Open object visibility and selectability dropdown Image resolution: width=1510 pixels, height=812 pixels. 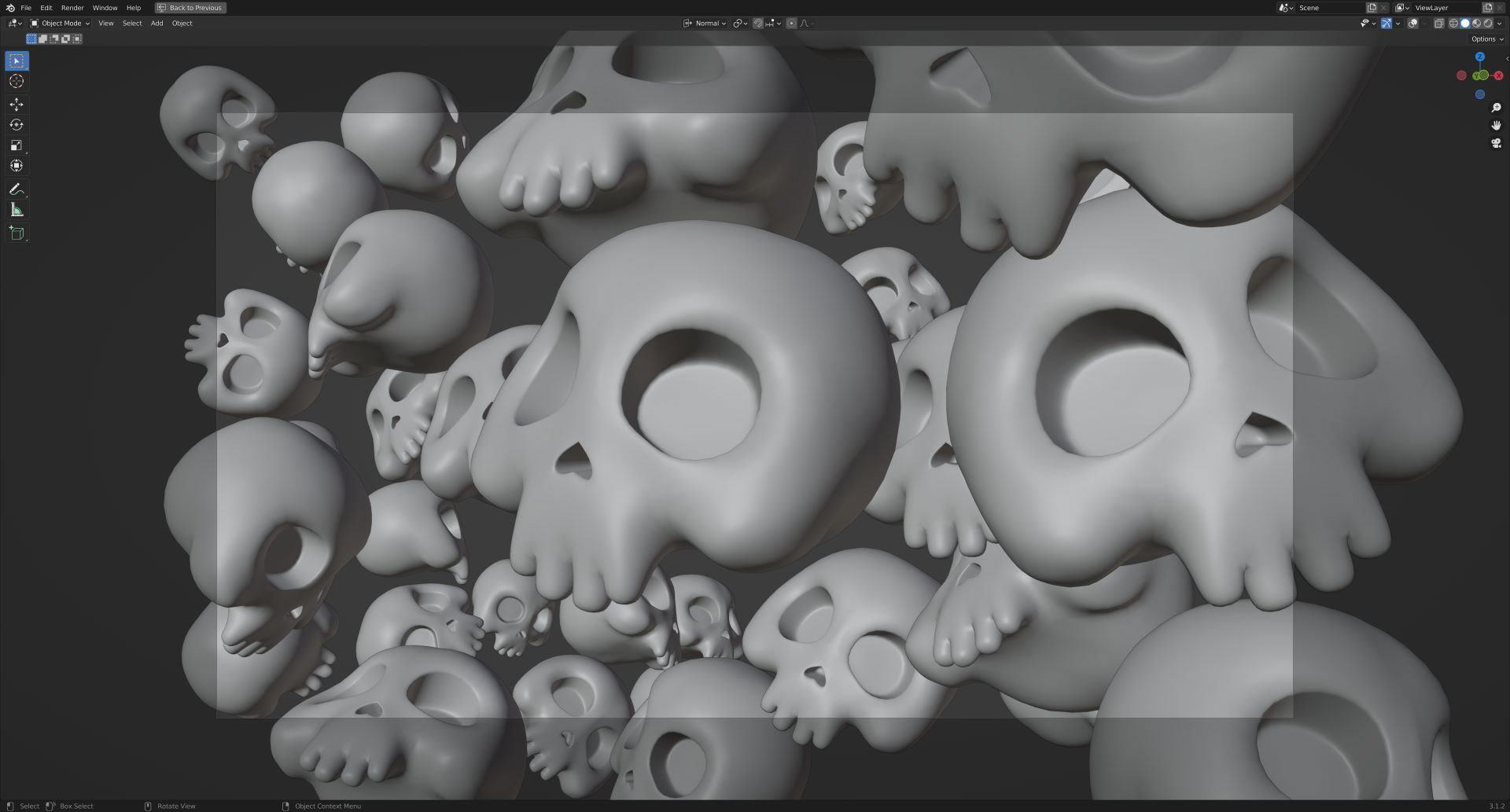click(x=1368, y=24)
